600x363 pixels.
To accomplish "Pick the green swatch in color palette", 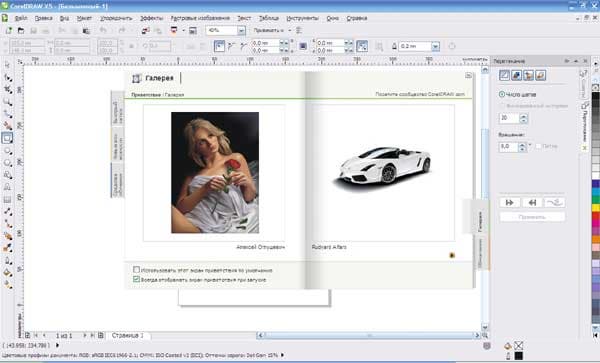I will point(596,200).
